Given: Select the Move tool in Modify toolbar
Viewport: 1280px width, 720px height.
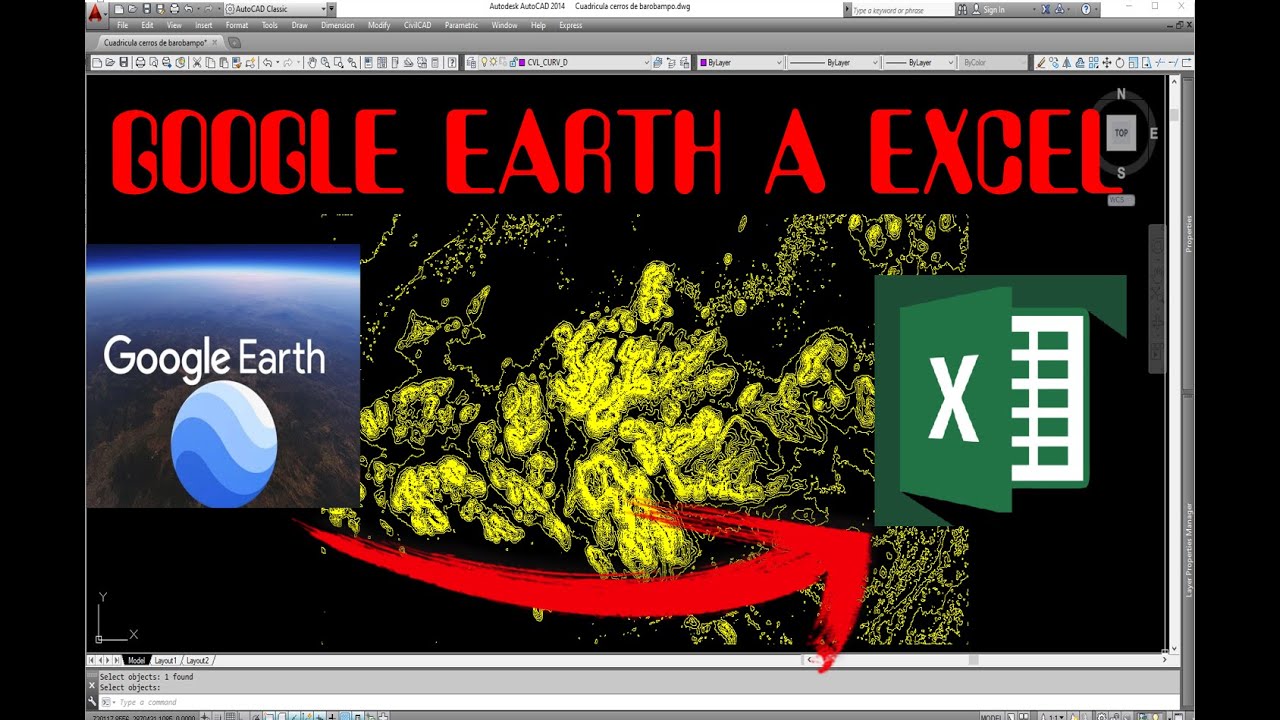Looking at the screenshot, I should pyautogui.click(x=1107, y=62).
